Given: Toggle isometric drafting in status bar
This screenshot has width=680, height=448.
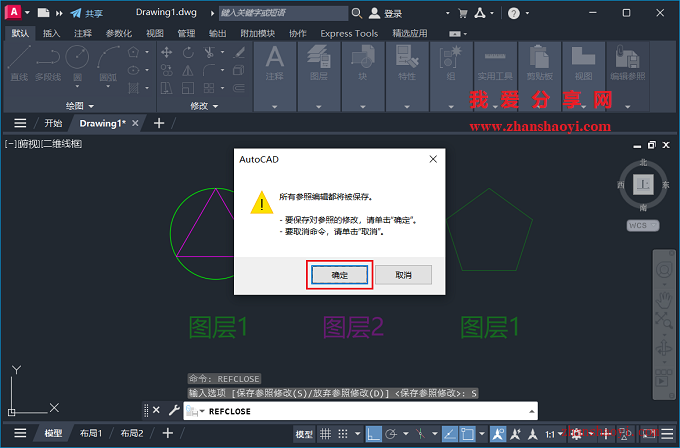Looking at the screenshot, I should [420, 434].
